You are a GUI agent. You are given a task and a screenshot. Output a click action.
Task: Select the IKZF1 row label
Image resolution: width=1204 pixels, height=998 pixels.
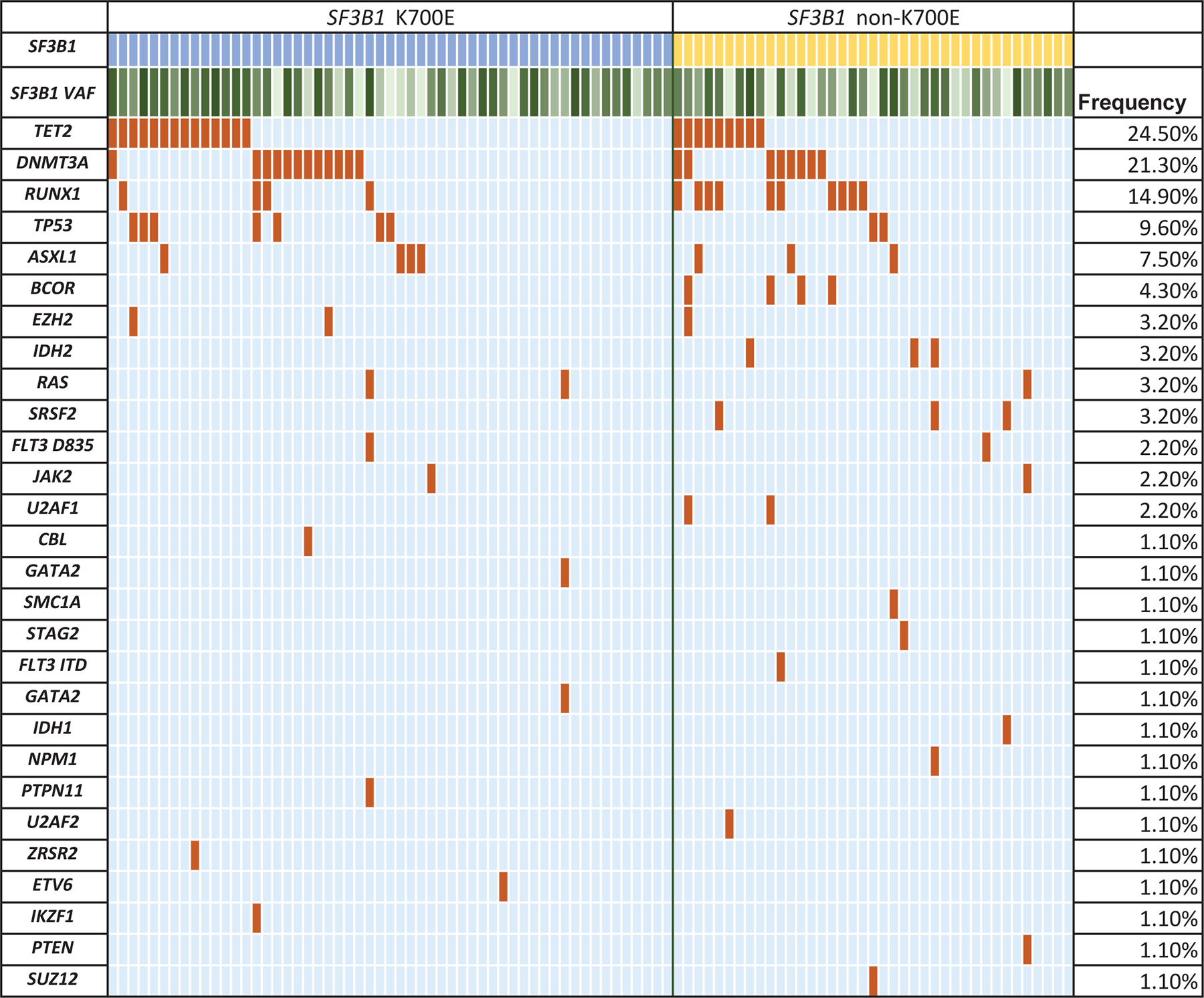click(x=53, y=916)
